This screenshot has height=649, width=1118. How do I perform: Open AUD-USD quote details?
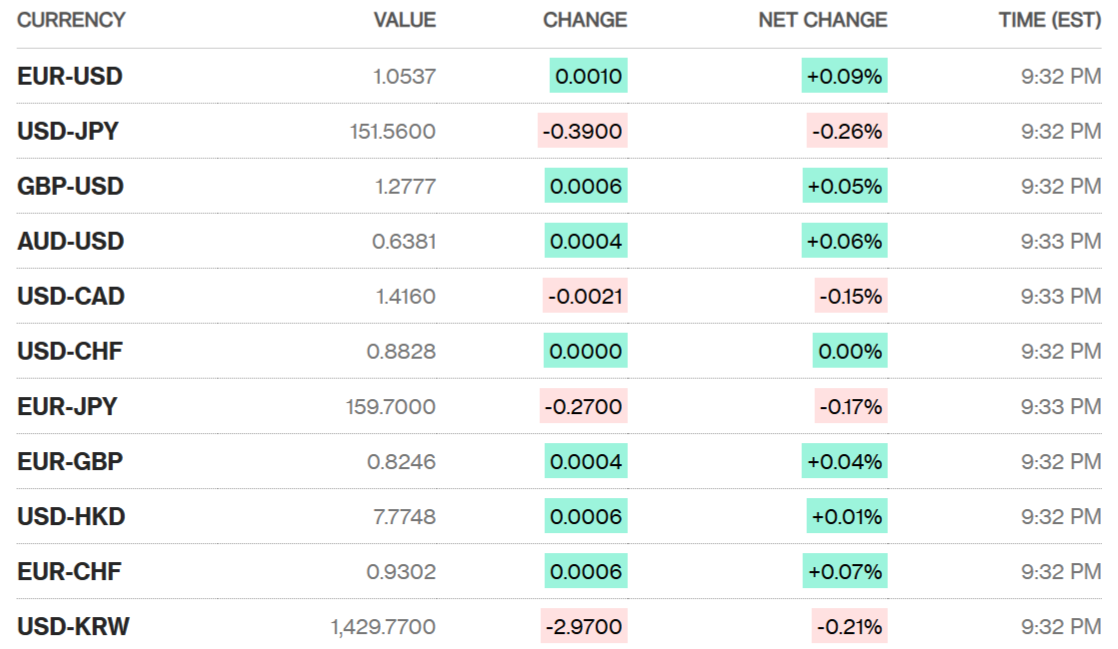pos(70,241)
